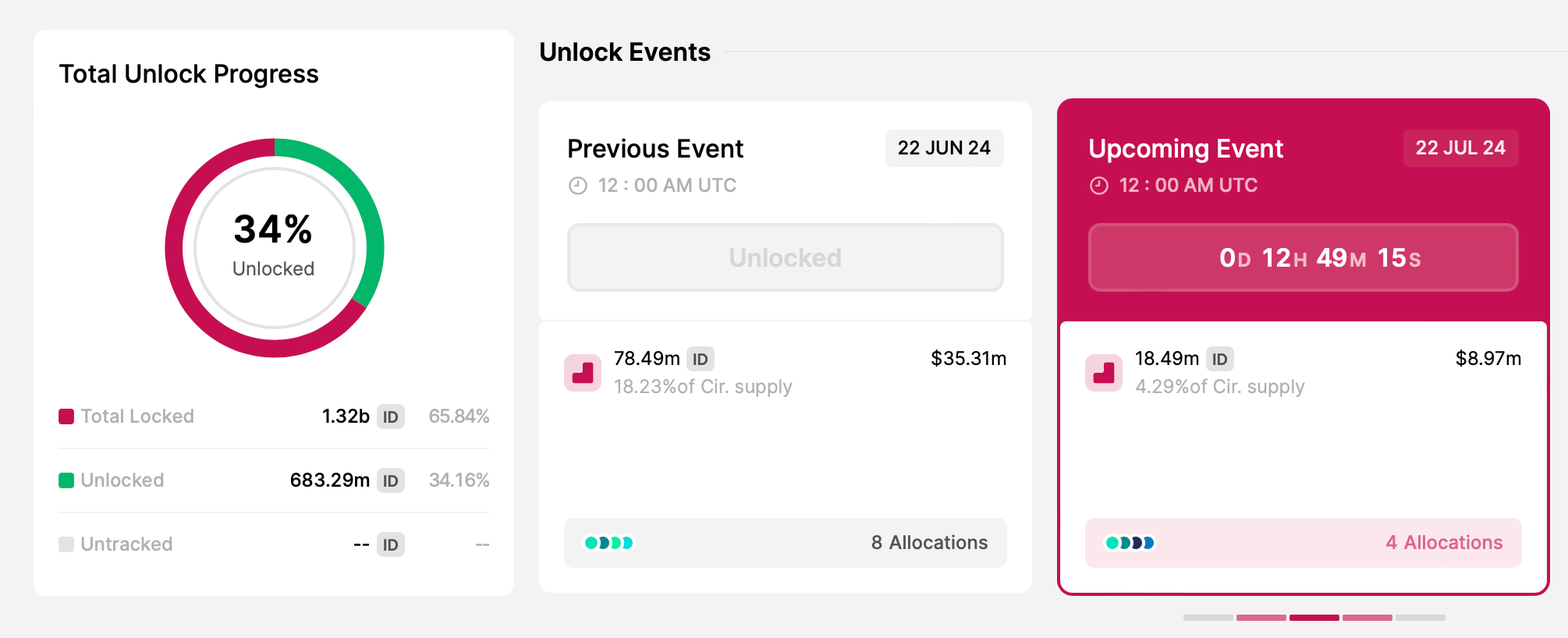
Task: Click the pink token icon beside 18.49m
Action: tap(1104, 373)
